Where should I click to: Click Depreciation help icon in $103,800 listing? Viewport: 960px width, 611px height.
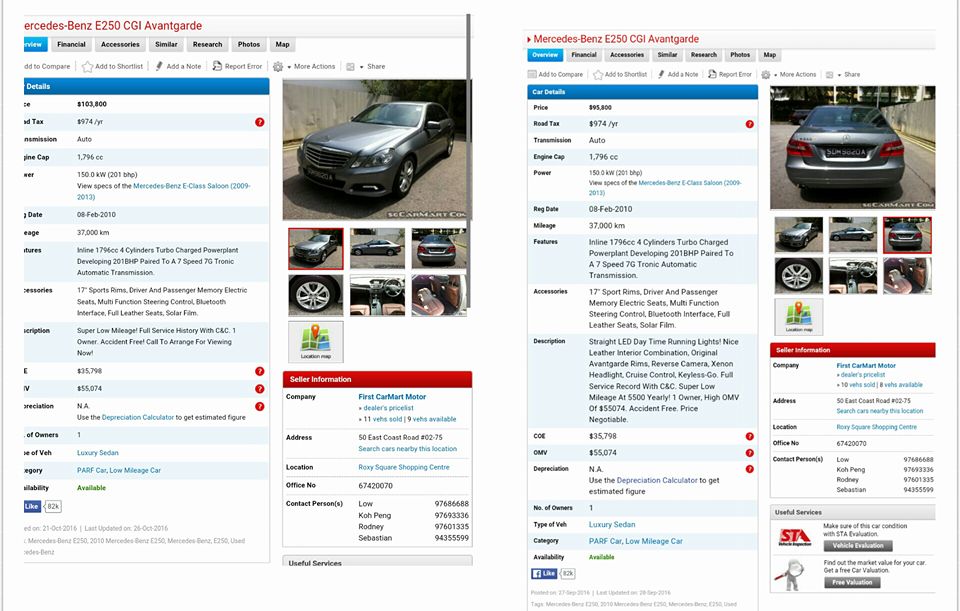coord(260,407)
